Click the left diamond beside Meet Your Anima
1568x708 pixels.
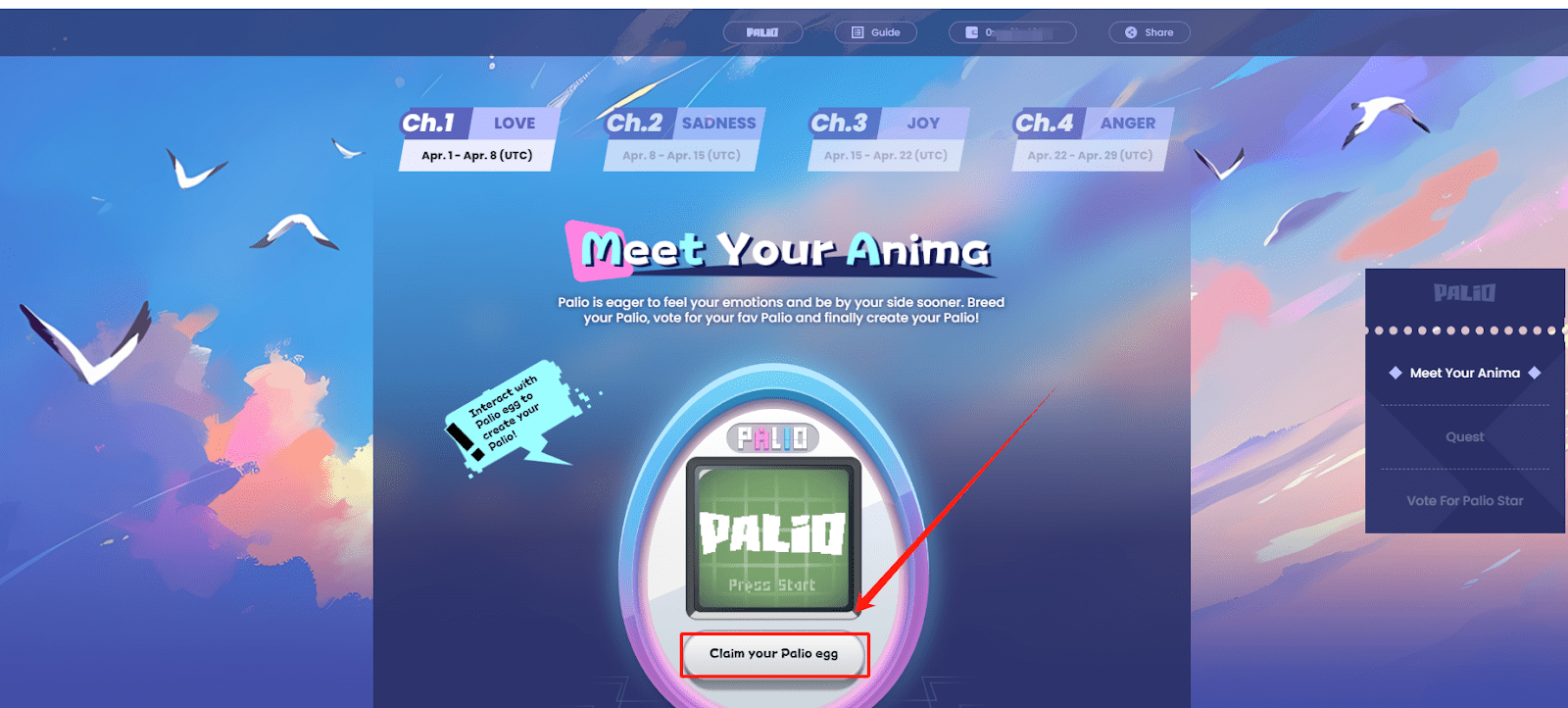(1395, 373)
